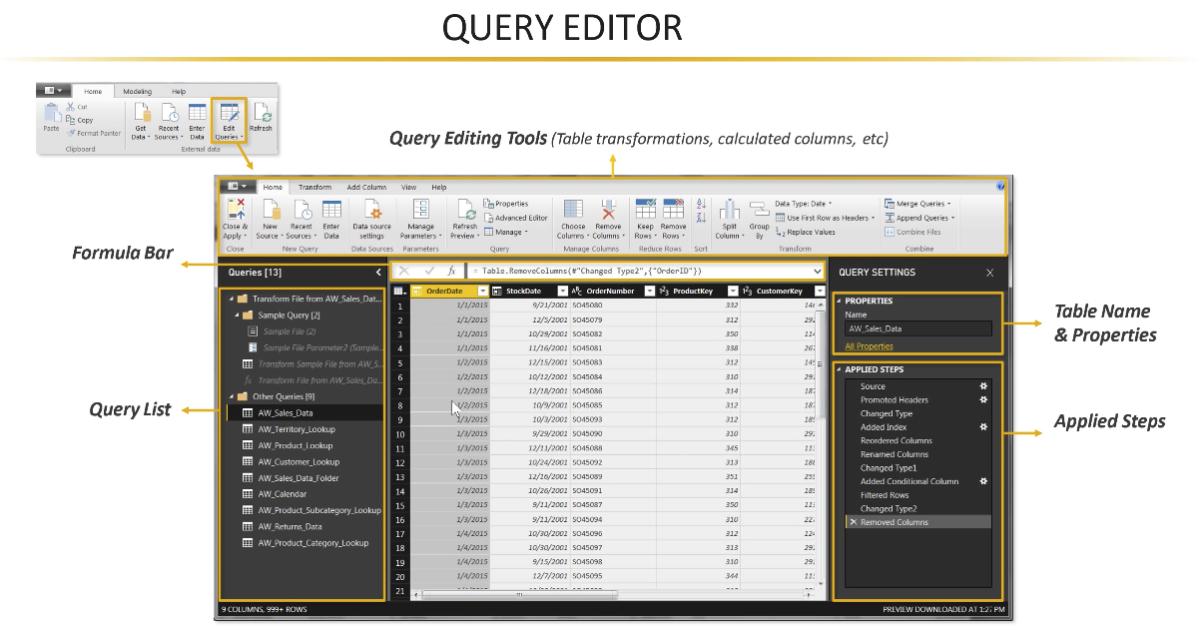Delete the Removed Columns applied step
The image size is (1200, 630).
[852, 521]
